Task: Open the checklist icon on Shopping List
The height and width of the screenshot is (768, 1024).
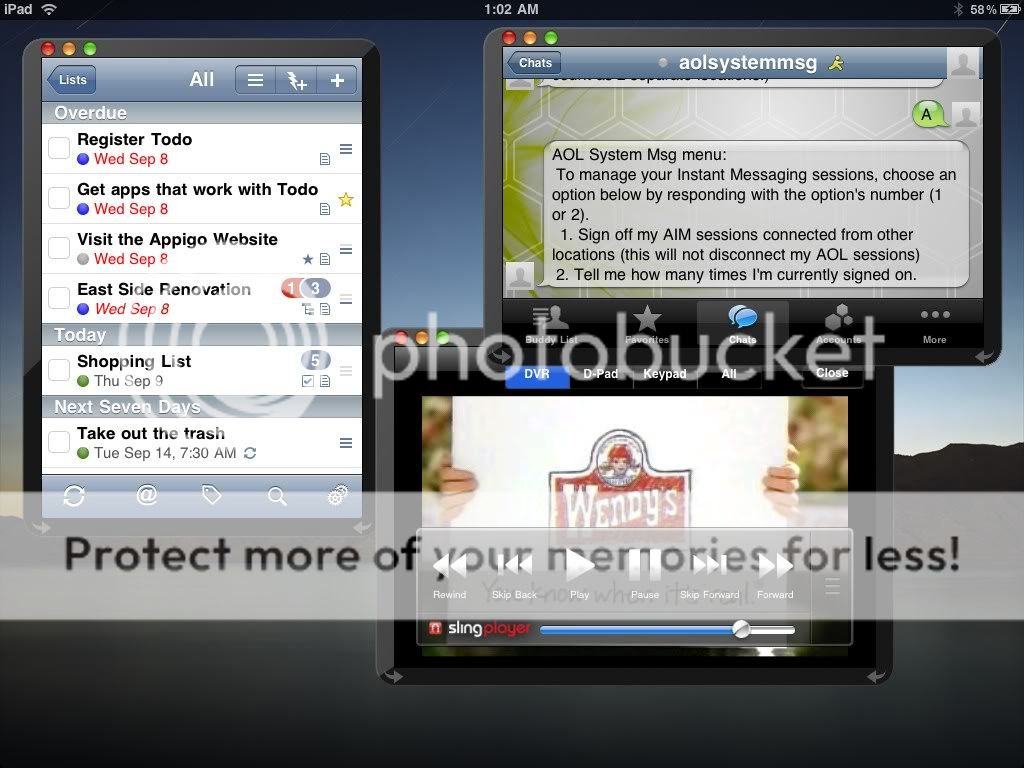Action: pos(308,381)
